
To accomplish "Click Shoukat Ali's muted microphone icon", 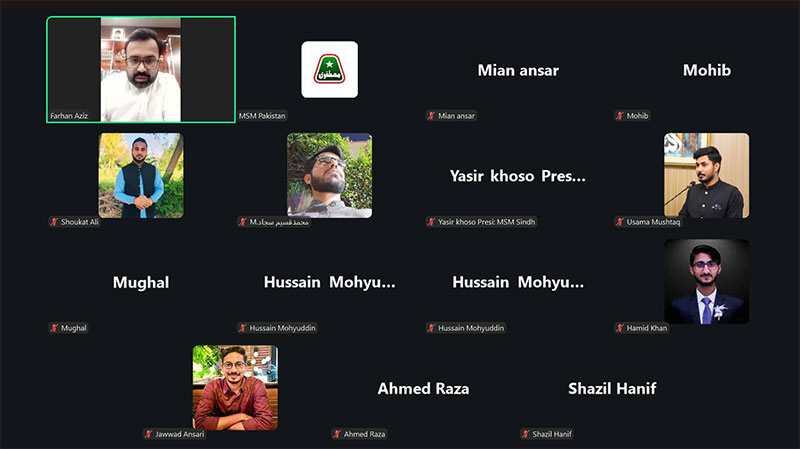I will click(54, 222).
